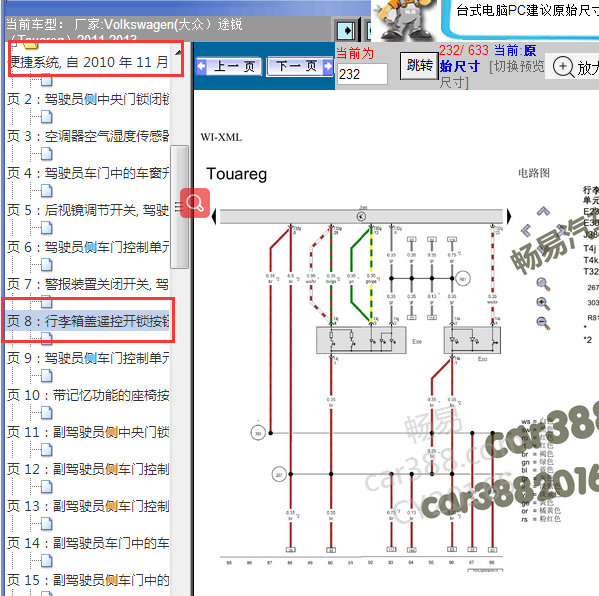Image resolution: width=599 pixels, height=596 pixels.
Task: Select 页 9：驾驶员侧车门控制单元 entry
Action: pyautogui.click(x=88, y=358)
